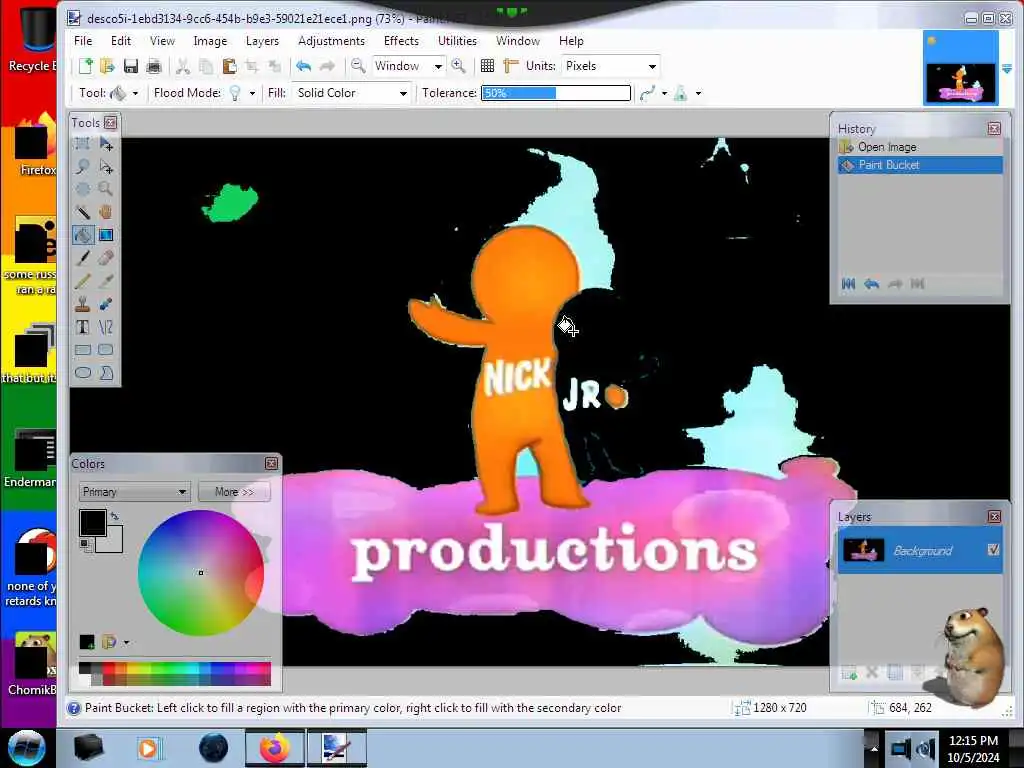1024x768 pixels.
Task: Click the Open file toolbar icon
Action: tap(108, 66)
